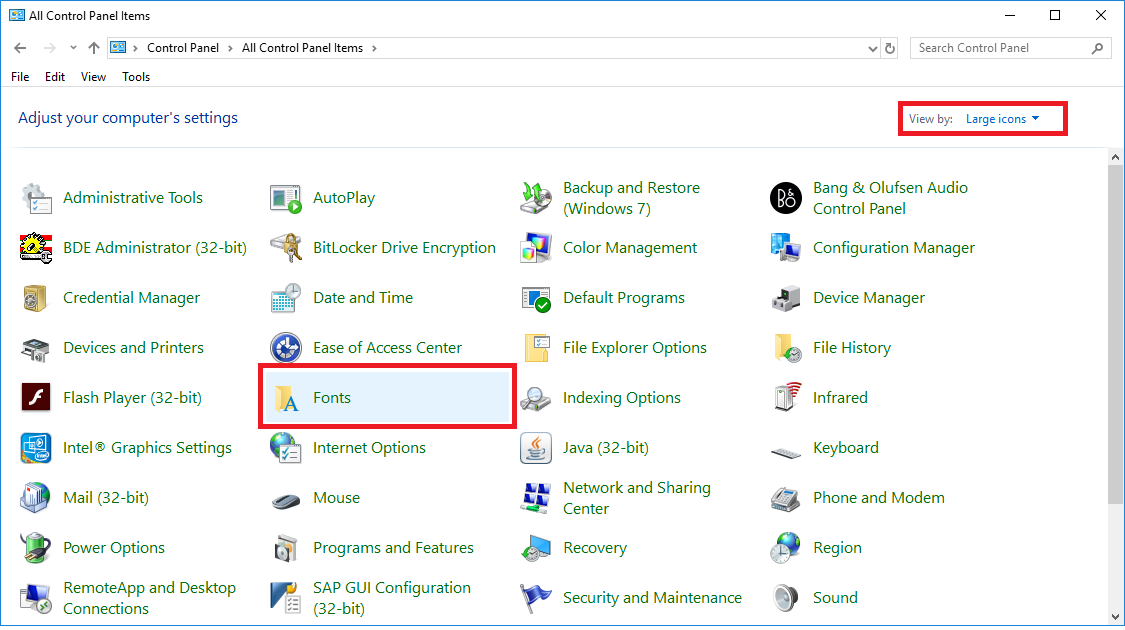Open the Edit menu
Viewport: 1125px width, 630px height.
tap(55, 77)
